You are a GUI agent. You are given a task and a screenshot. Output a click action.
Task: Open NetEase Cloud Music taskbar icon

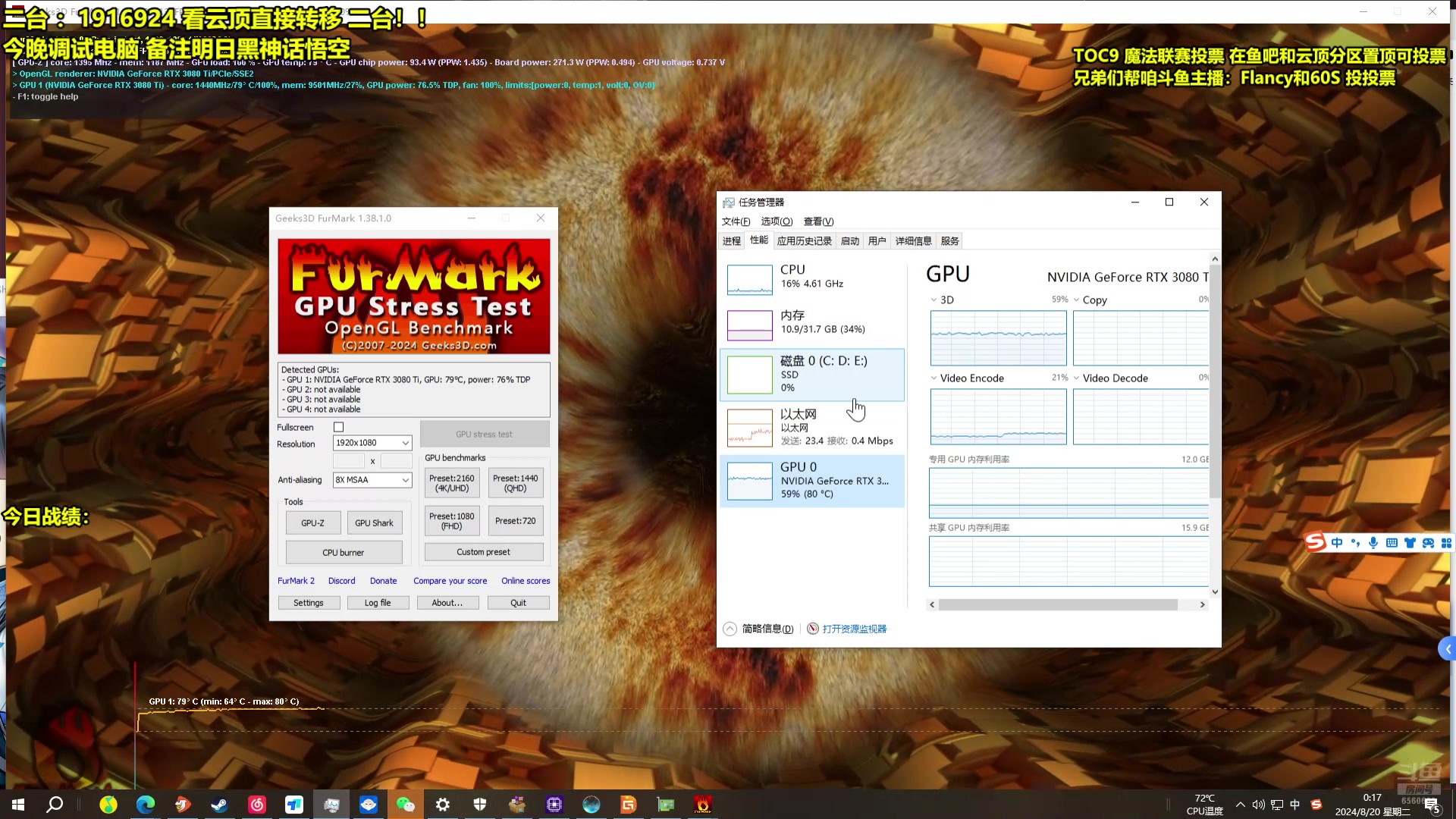[x=257, y=805]
